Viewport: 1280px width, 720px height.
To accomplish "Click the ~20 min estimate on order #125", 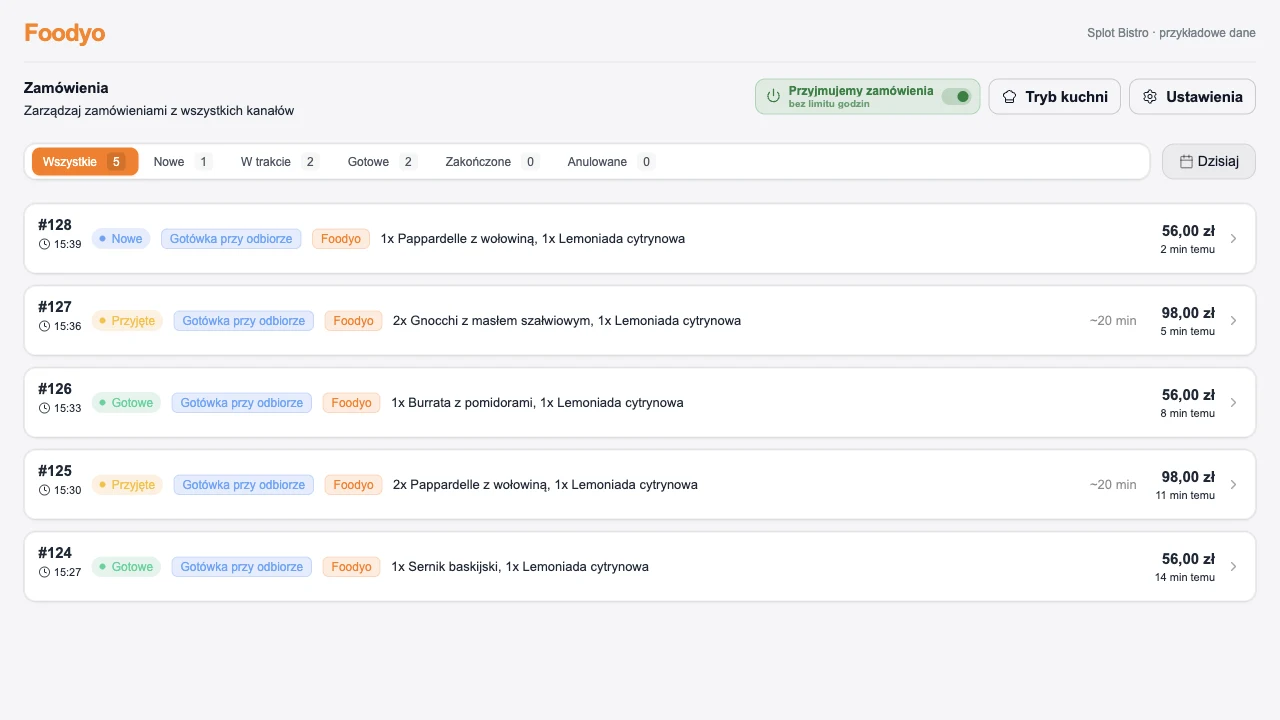I will [x=1113, y=485].
